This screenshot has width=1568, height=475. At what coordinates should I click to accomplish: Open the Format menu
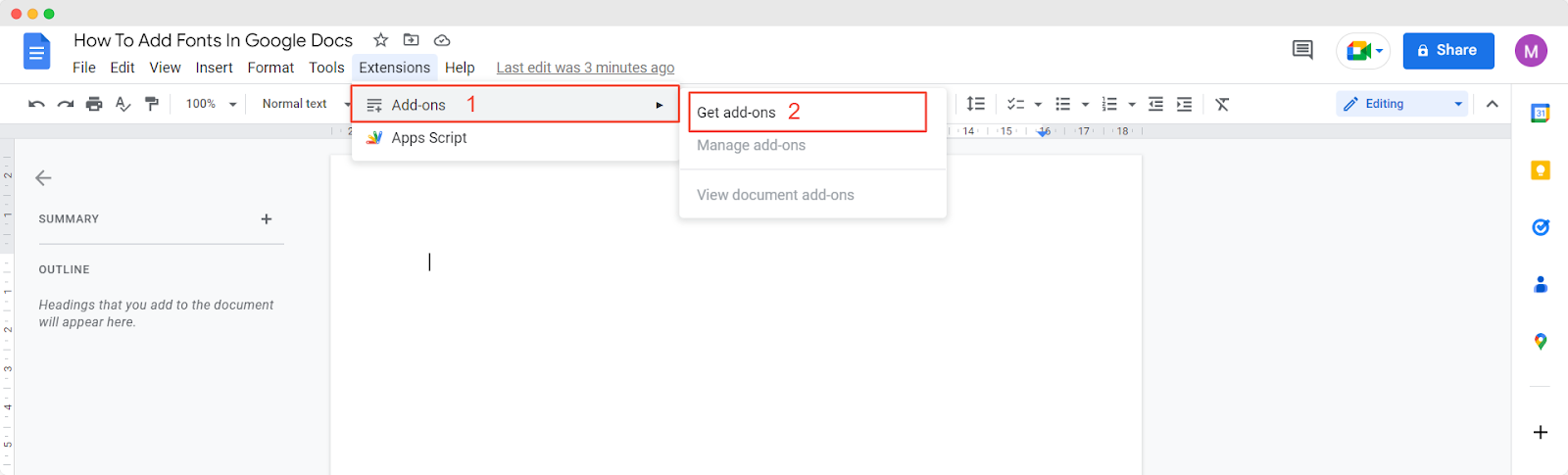click(270, 68)
